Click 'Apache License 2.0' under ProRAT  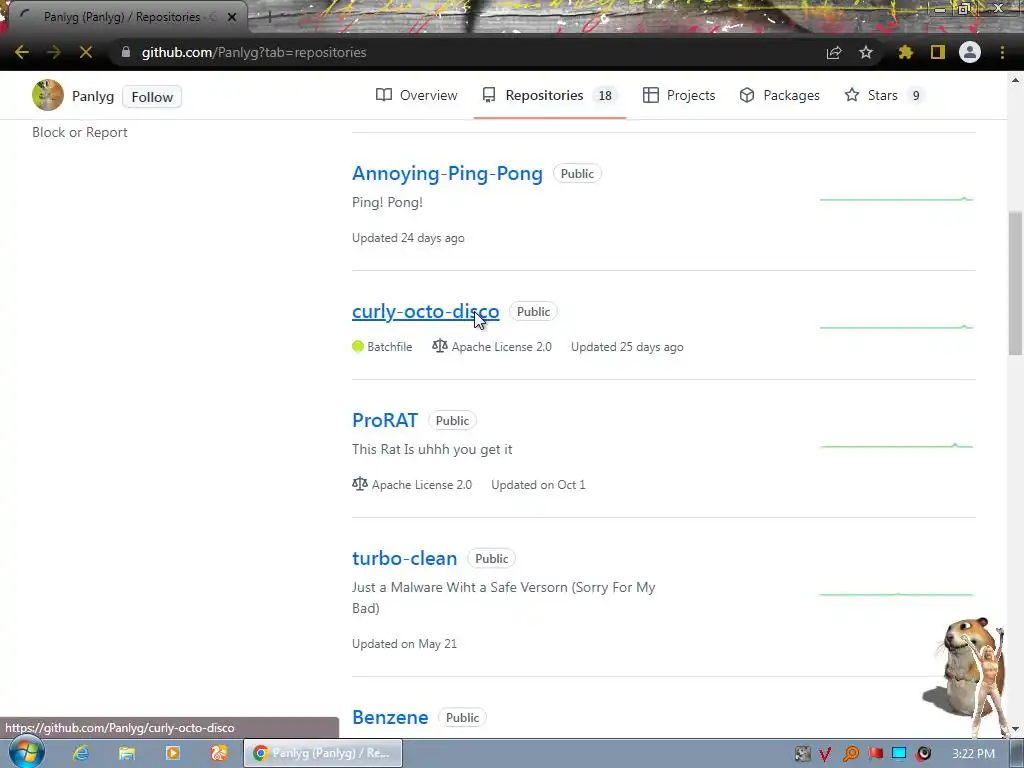(x=422, y=485)
